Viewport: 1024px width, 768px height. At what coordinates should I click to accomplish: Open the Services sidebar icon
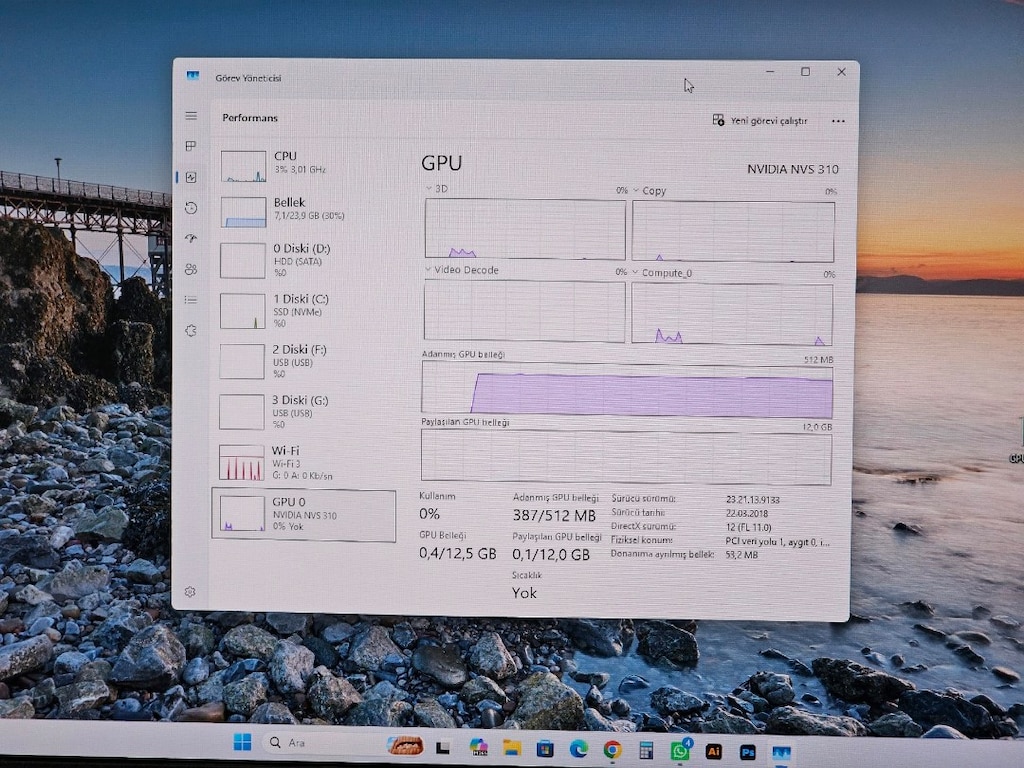pos(191,330)
